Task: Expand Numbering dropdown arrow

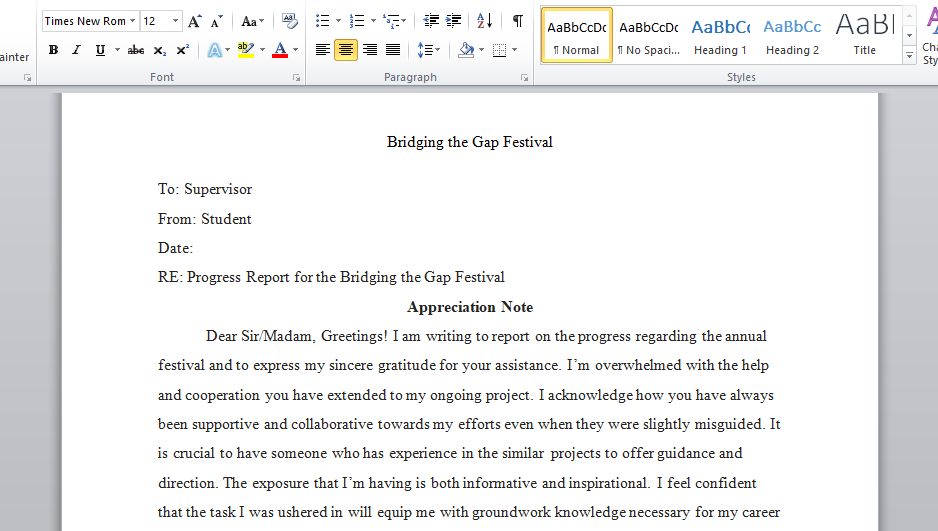Action: (x=373, y=21)
